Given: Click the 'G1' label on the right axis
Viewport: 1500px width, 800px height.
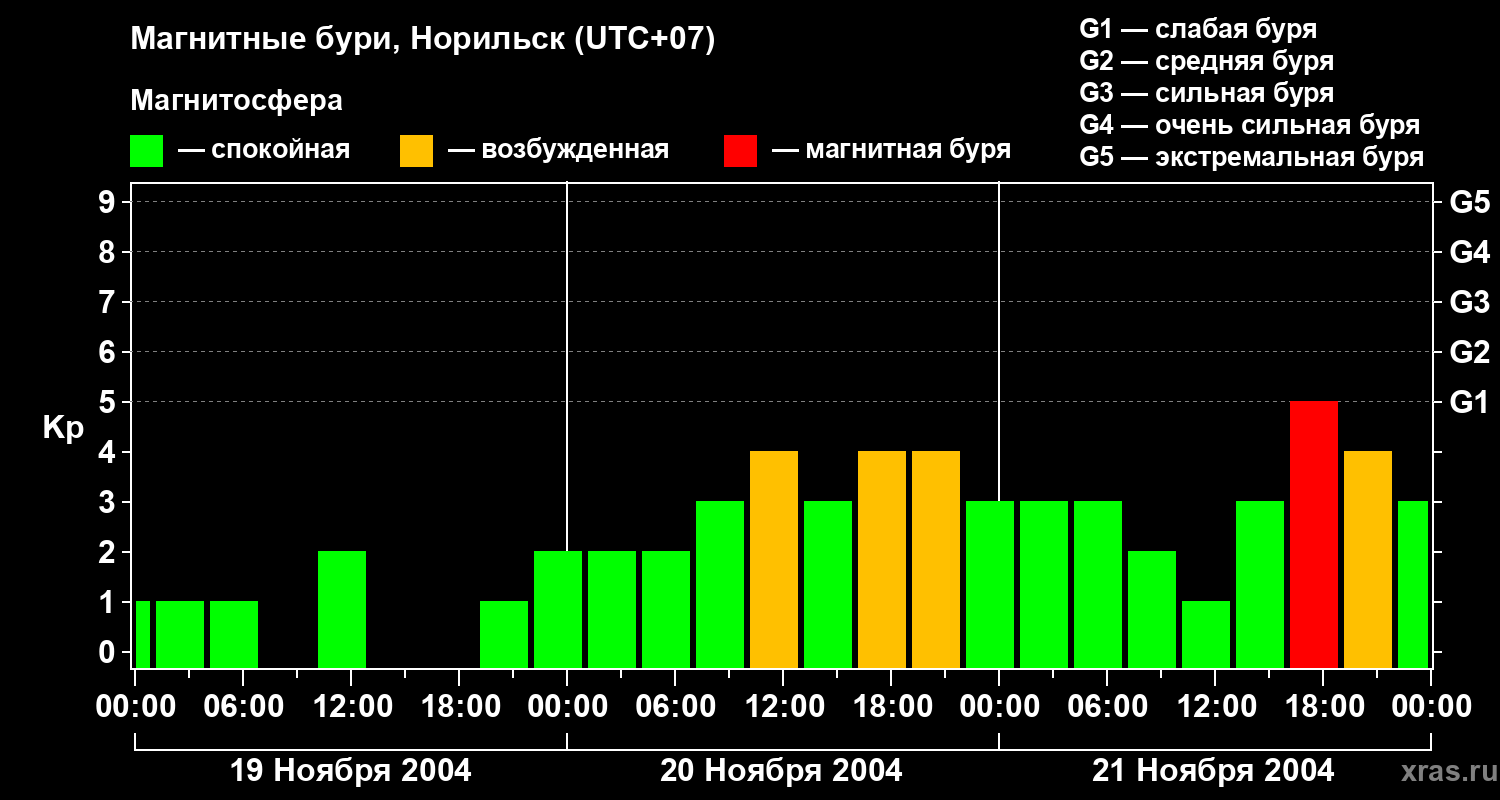Looking at the screenshot, I should coord(1469,402).
